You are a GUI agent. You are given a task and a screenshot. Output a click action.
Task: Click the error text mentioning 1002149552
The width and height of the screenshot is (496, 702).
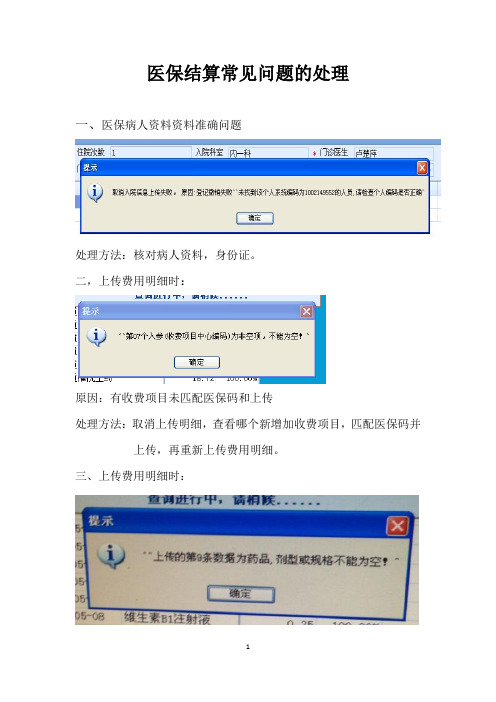point(267,193)
